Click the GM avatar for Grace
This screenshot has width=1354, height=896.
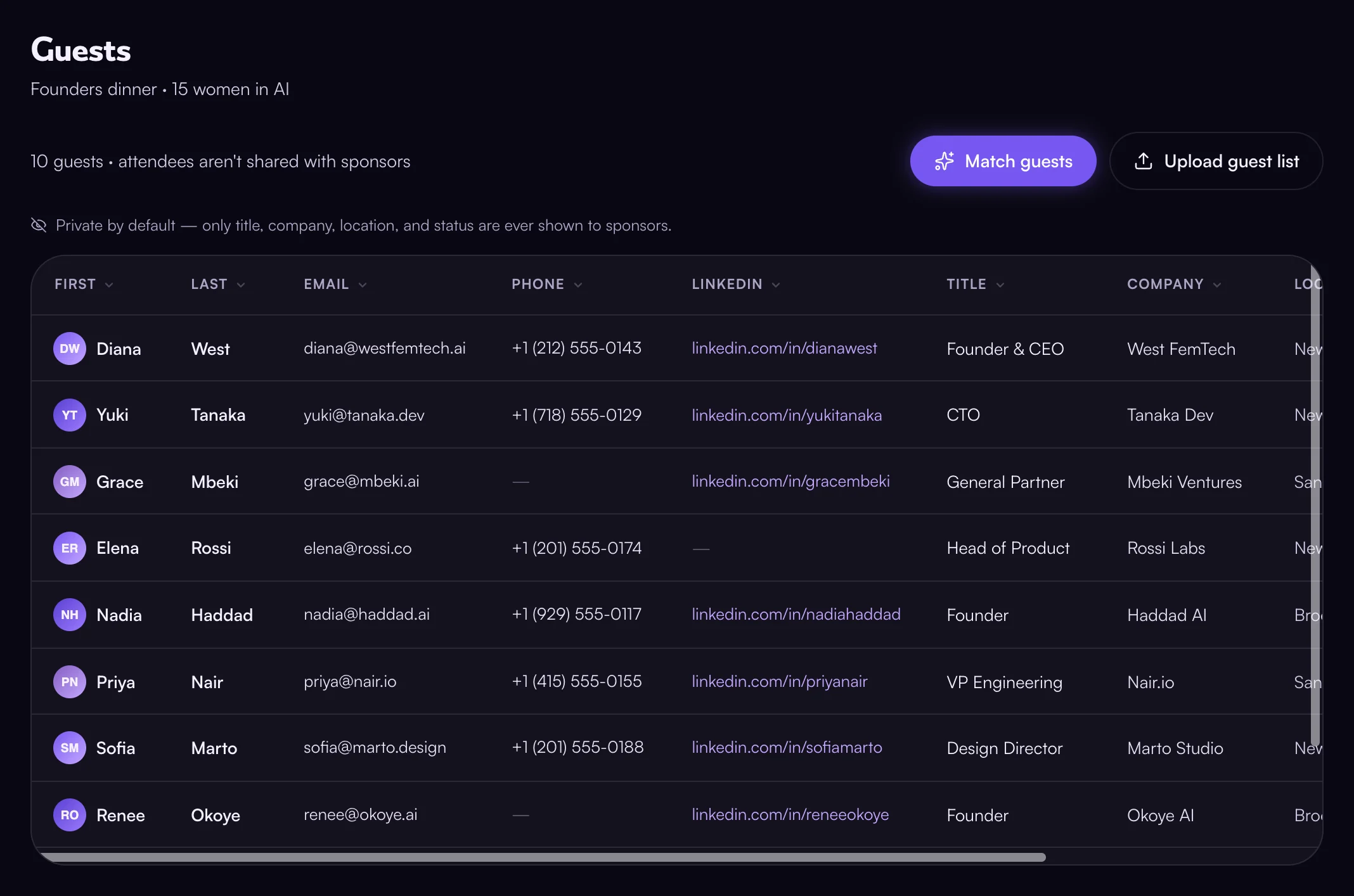click(x=70, y=482)
